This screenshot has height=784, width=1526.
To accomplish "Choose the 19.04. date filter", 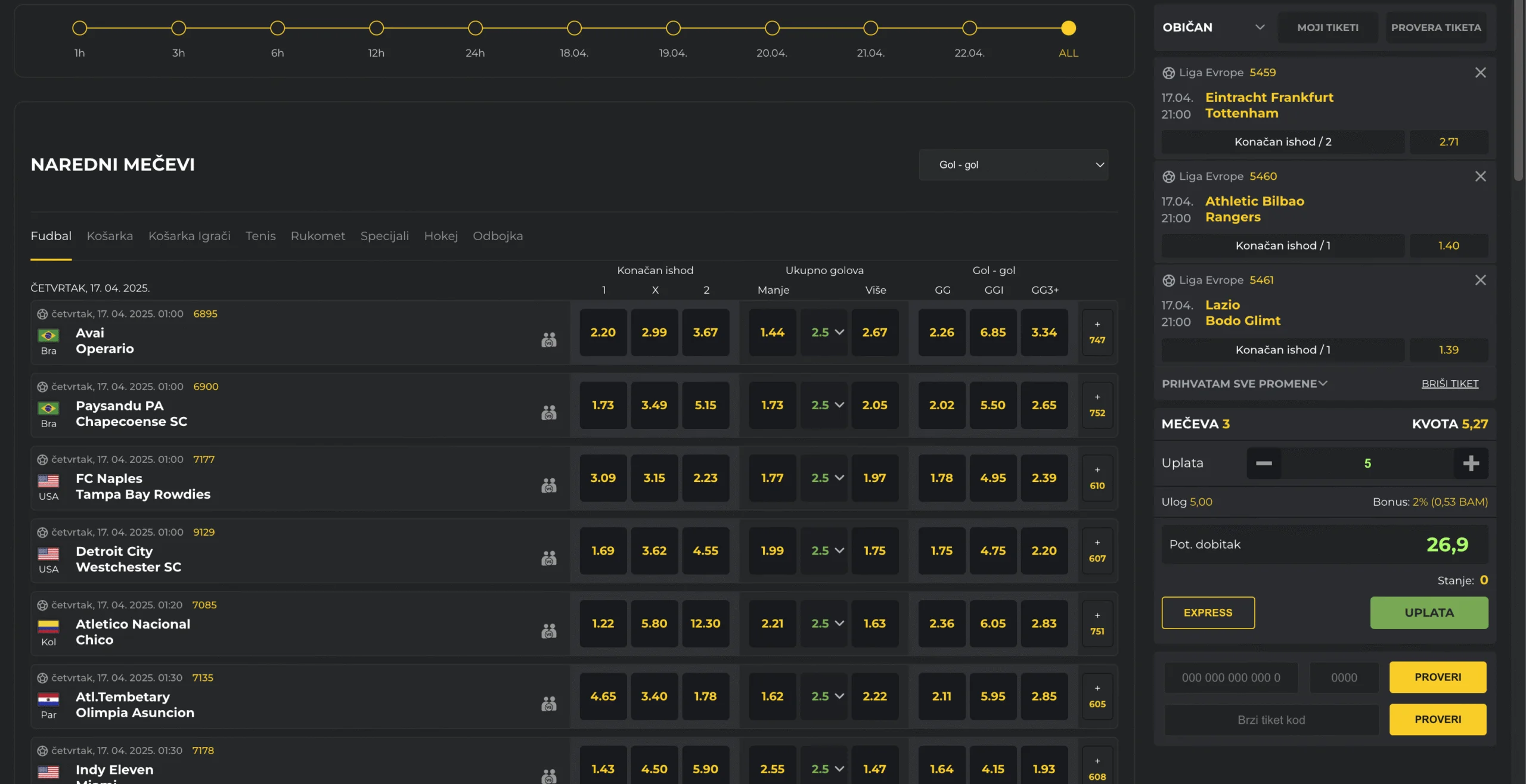I will 673,28.
